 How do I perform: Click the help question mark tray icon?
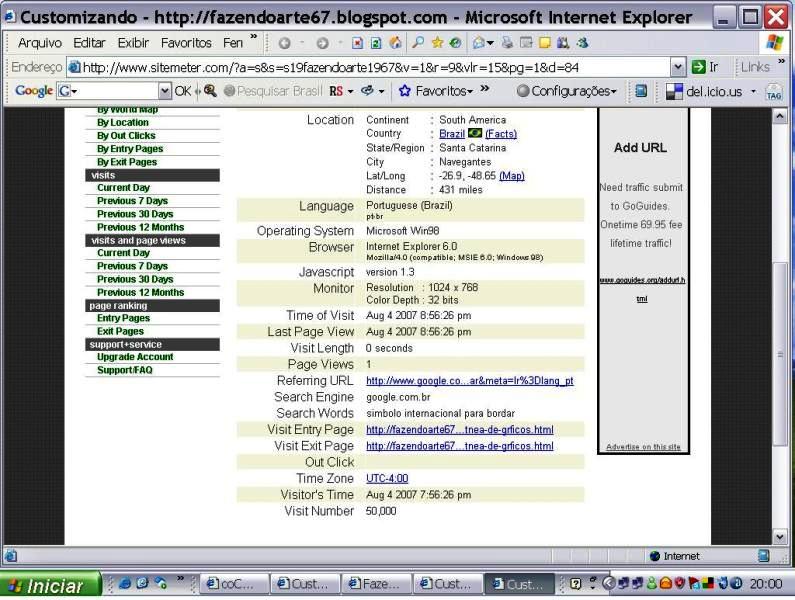point(575,583)
